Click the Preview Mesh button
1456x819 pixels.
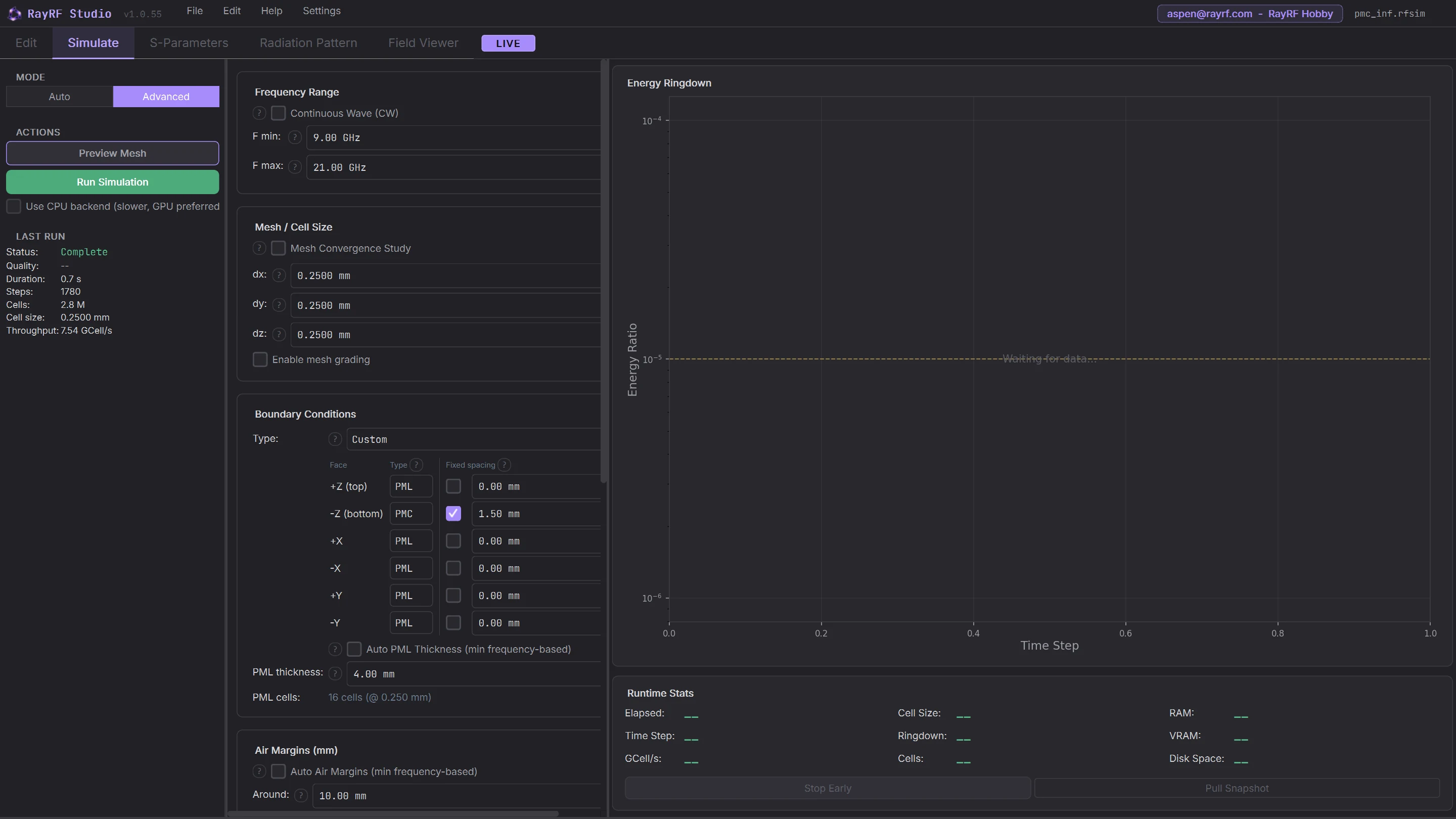pos(112,153)
